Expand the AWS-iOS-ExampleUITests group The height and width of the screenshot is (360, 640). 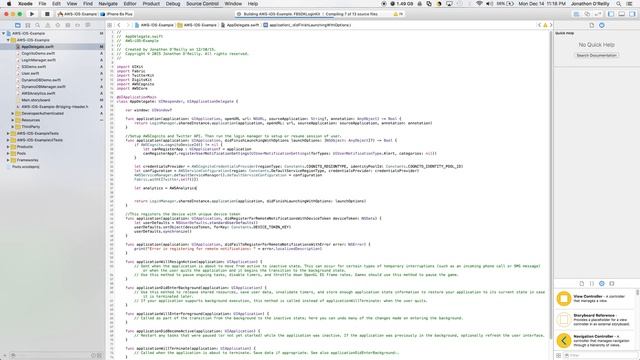pos(8,140)
